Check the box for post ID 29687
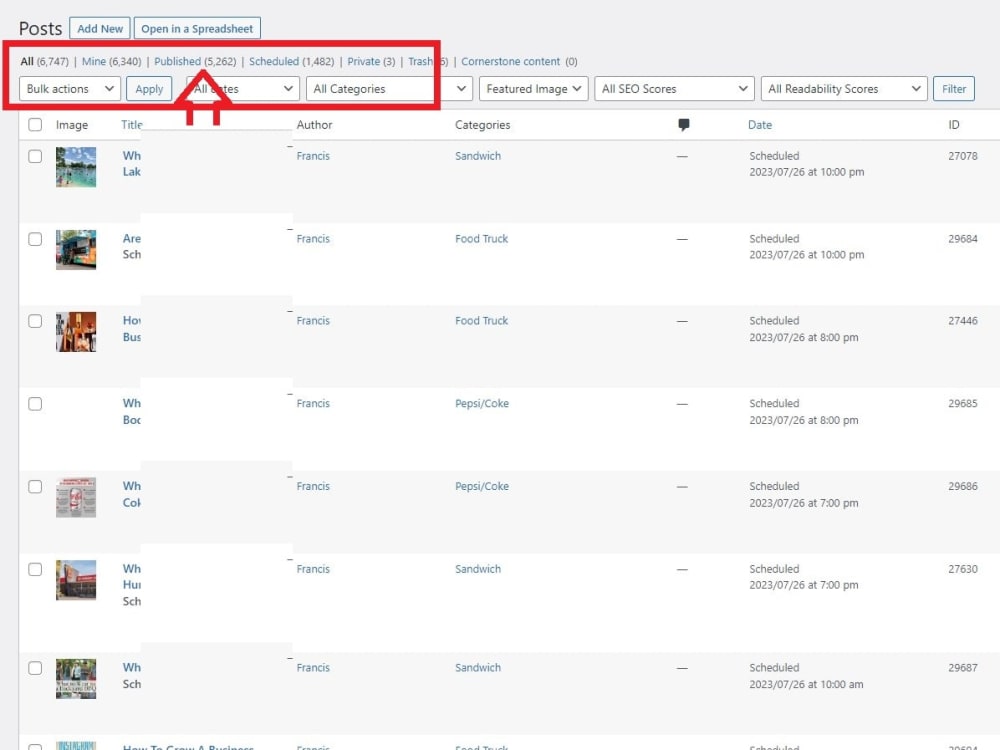The image size is (1000, 750). pyautogui.click(x=35, y=668)
